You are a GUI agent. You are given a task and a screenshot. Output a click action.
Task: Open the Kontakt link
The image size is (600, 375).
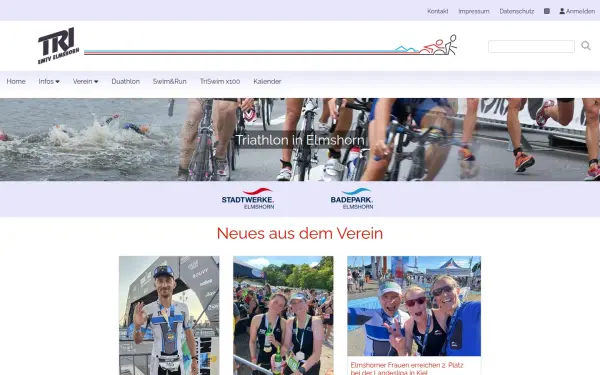[437, 11]
